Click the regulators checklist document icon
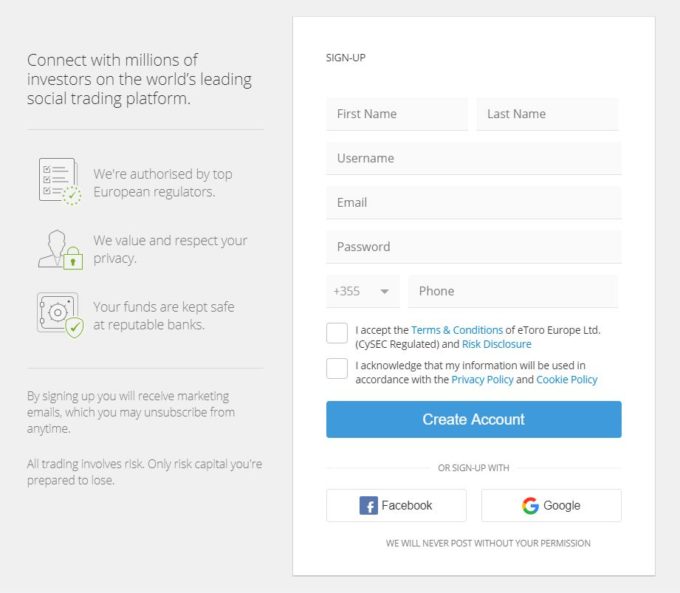Image resolution: width=680 pixels, height=593 pixels. (60, 182)
